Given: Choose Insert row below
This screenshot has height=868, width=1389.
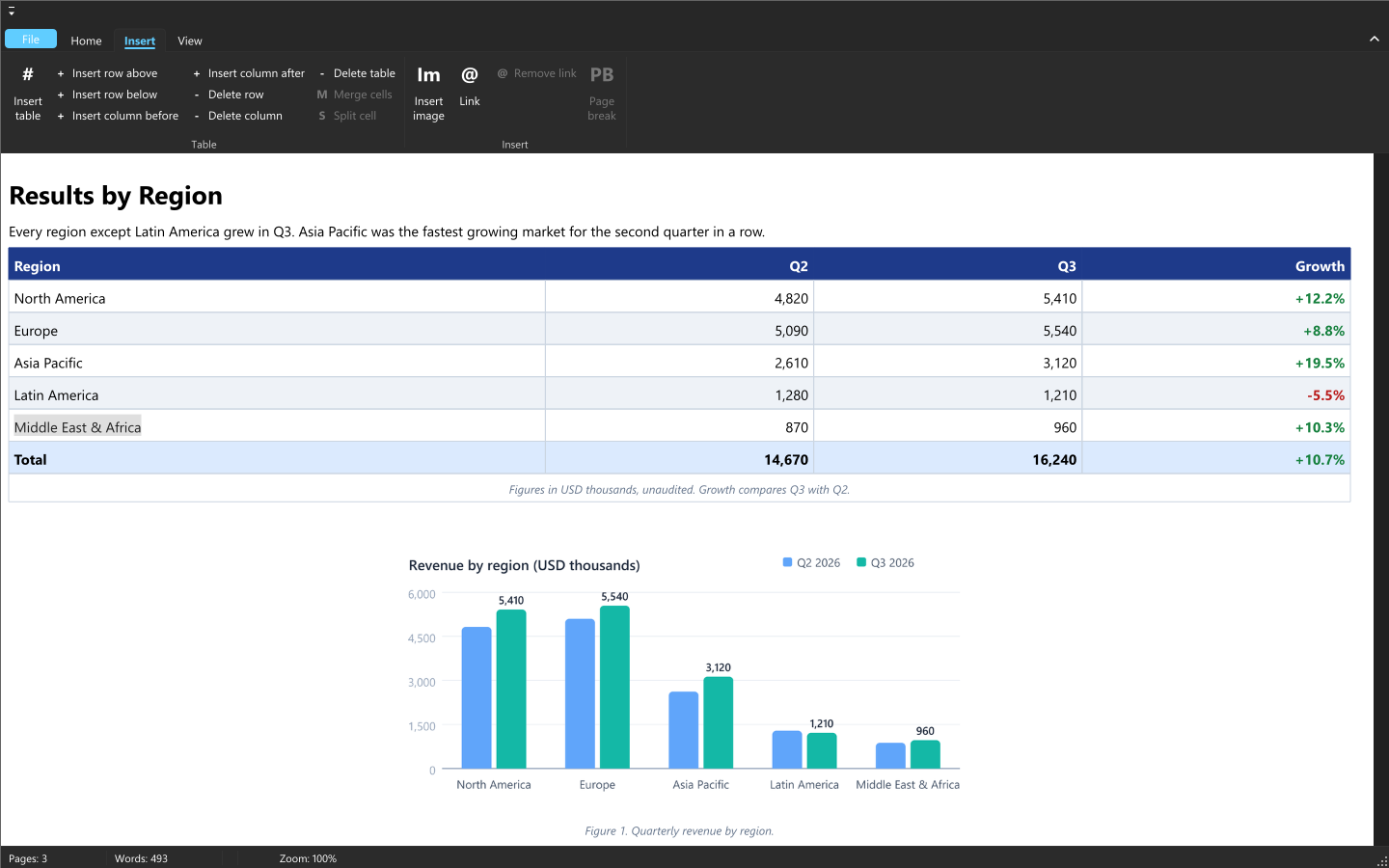Looking at the screenshot, I should [x=107, y=95].
